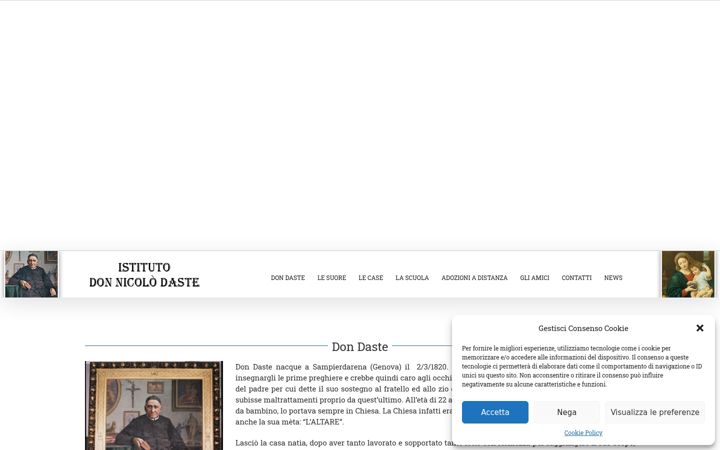Open the Gli Amici menu item
720x450 pixels.
tap(534, 277)
